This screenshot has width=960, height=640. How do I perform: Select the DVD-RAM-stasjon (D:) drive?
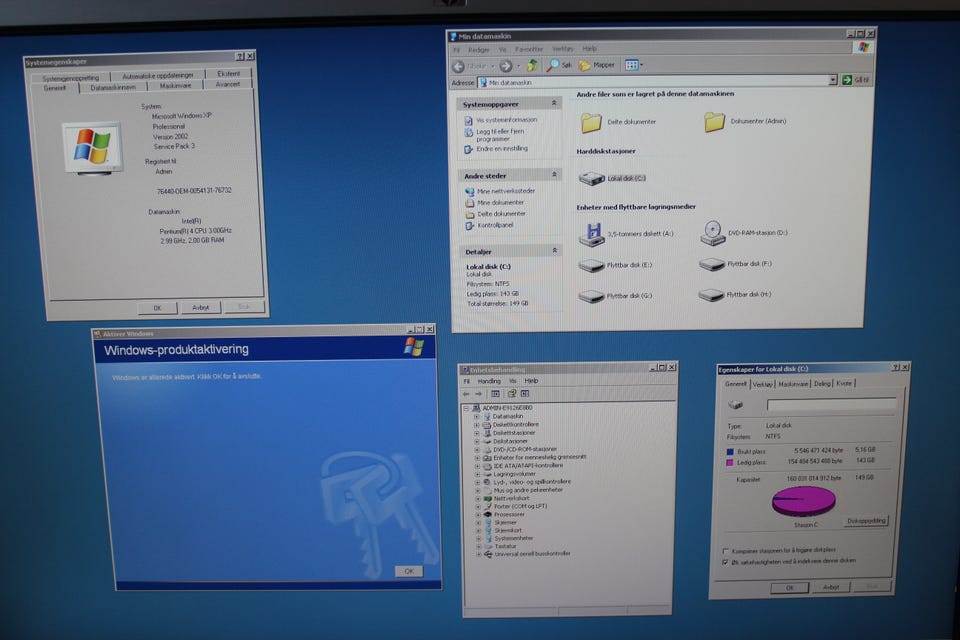pyautogui.click(x=744, y=233)
